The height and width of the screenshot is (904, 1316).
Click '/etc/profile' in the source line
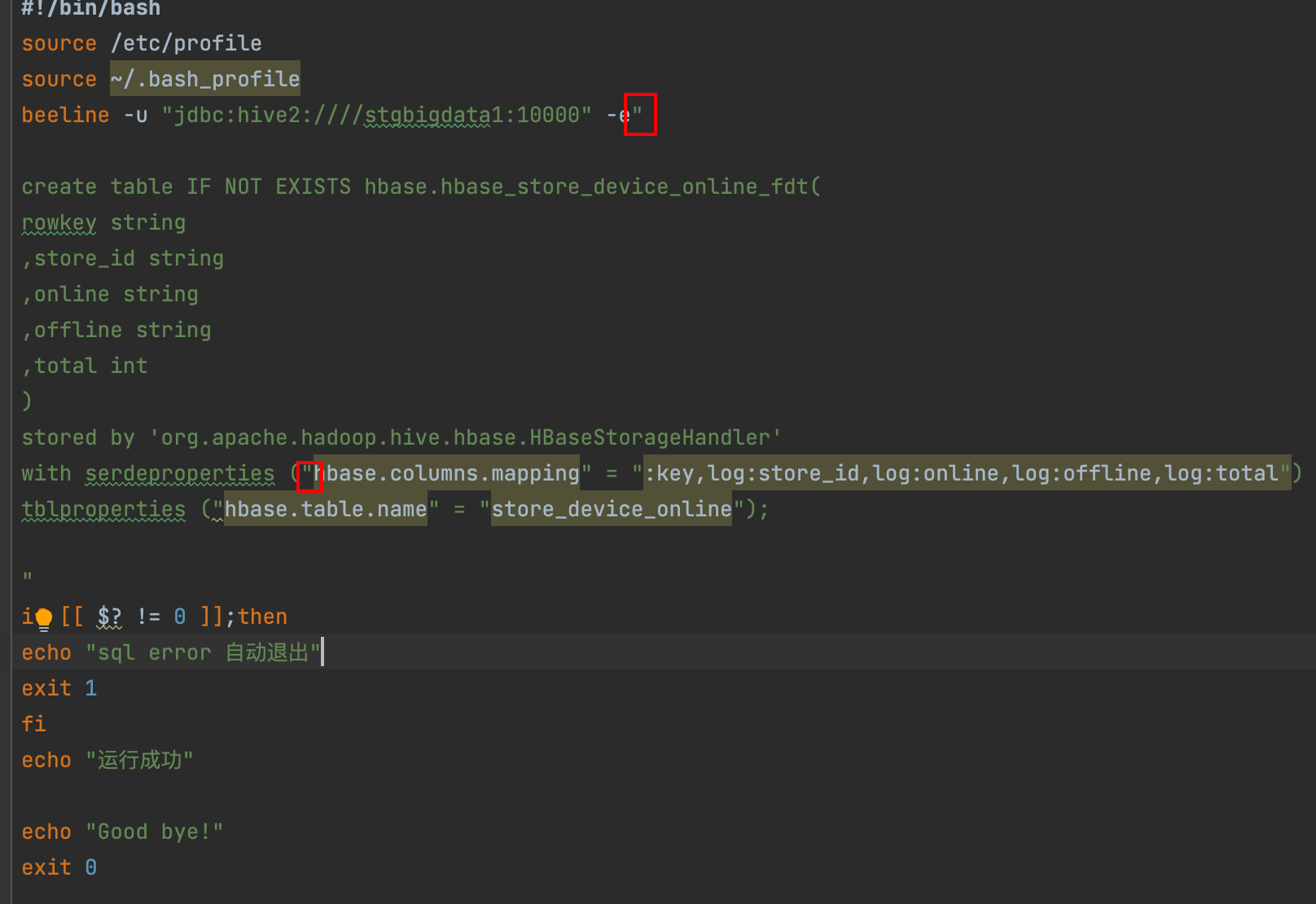point(186,43)
